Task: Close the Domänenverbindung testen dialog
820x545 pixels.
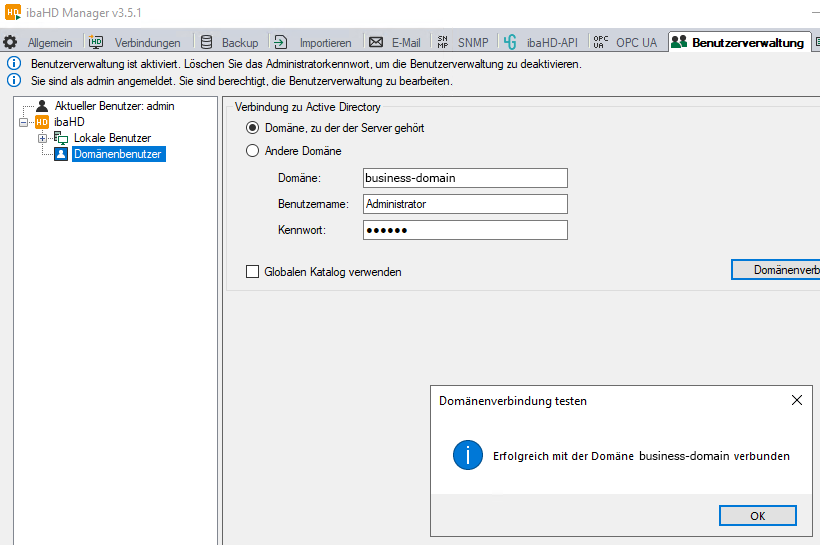Action: pos(797,400)
